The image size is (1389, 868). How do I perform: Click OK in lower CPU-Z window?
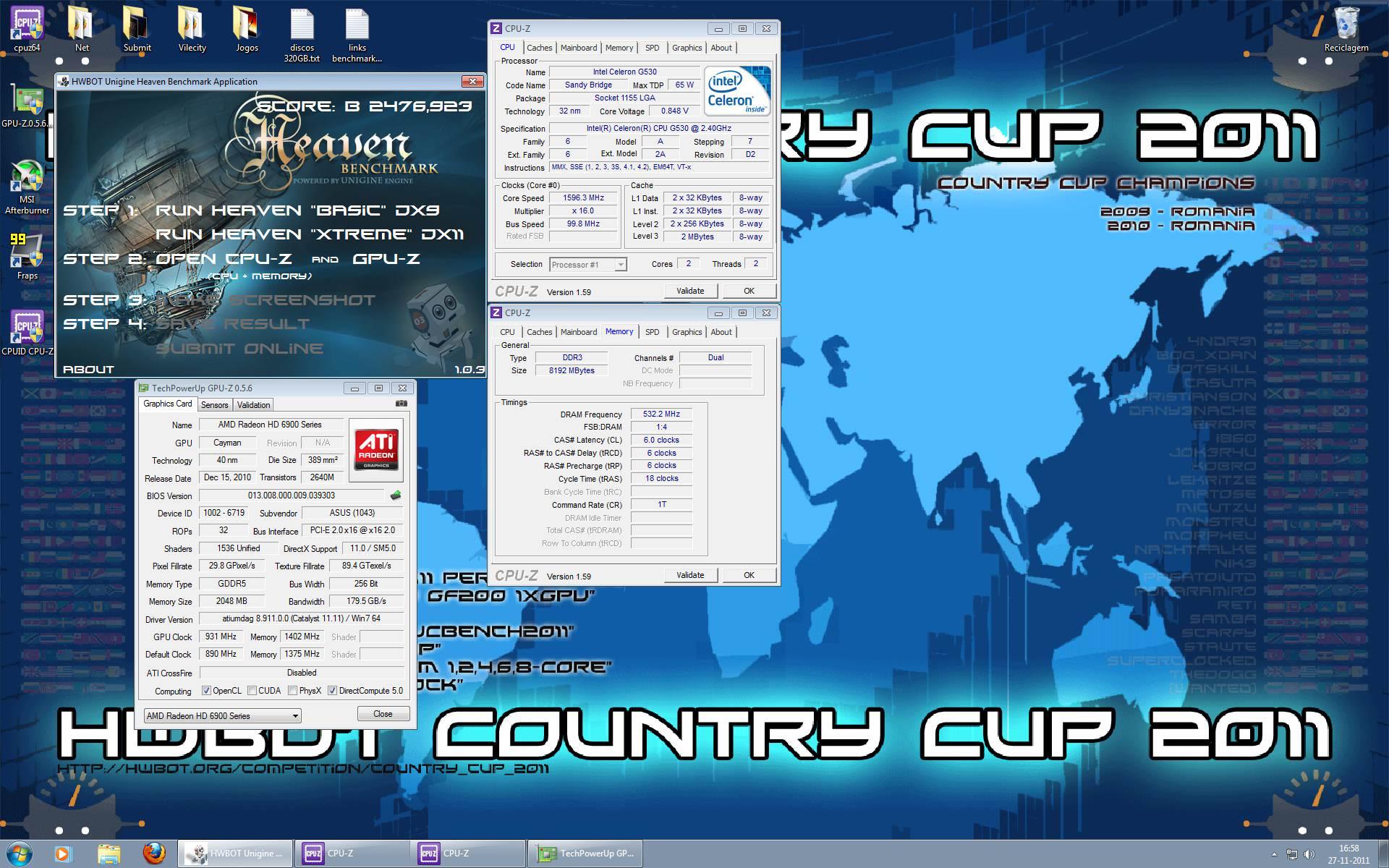coord(749,575)
